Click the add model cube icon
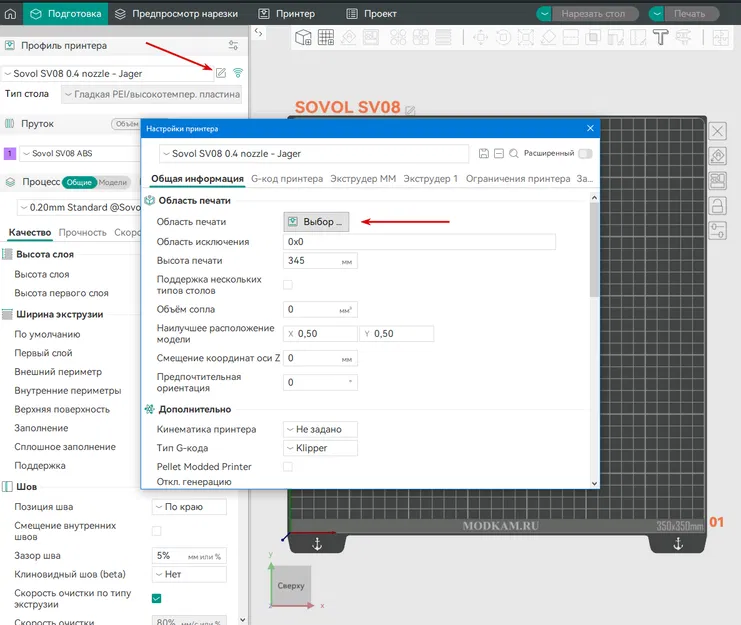The height and width of the screenshot is (625, 741). click(303, 37)
